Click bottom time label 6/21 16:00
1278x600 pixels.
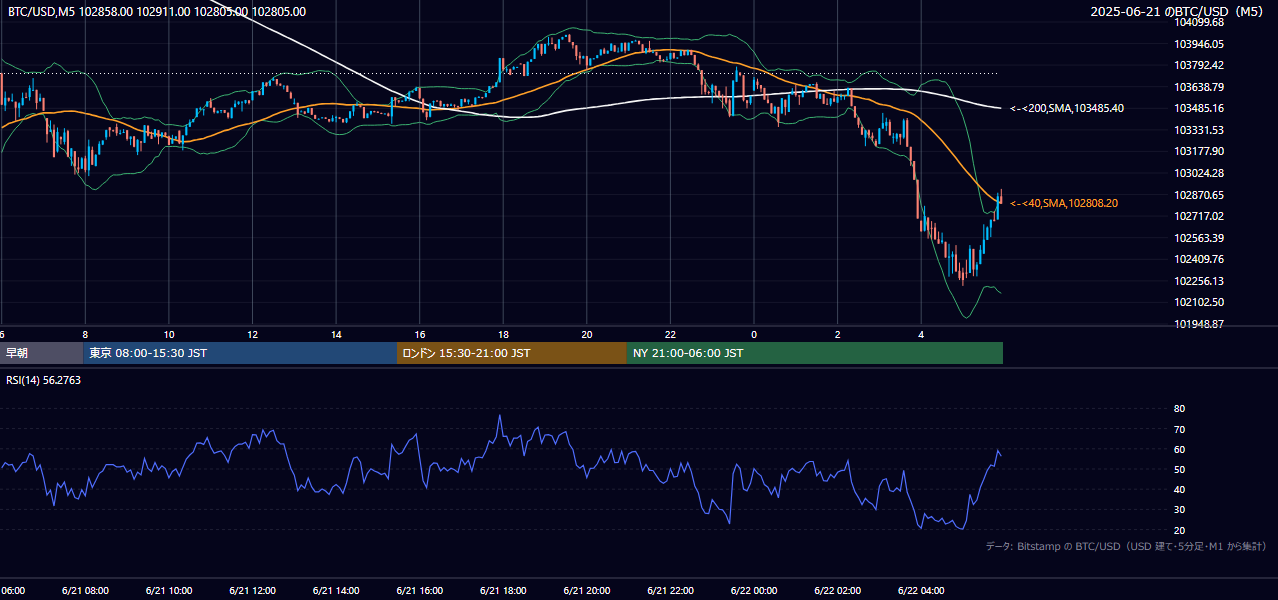[420, 590]
